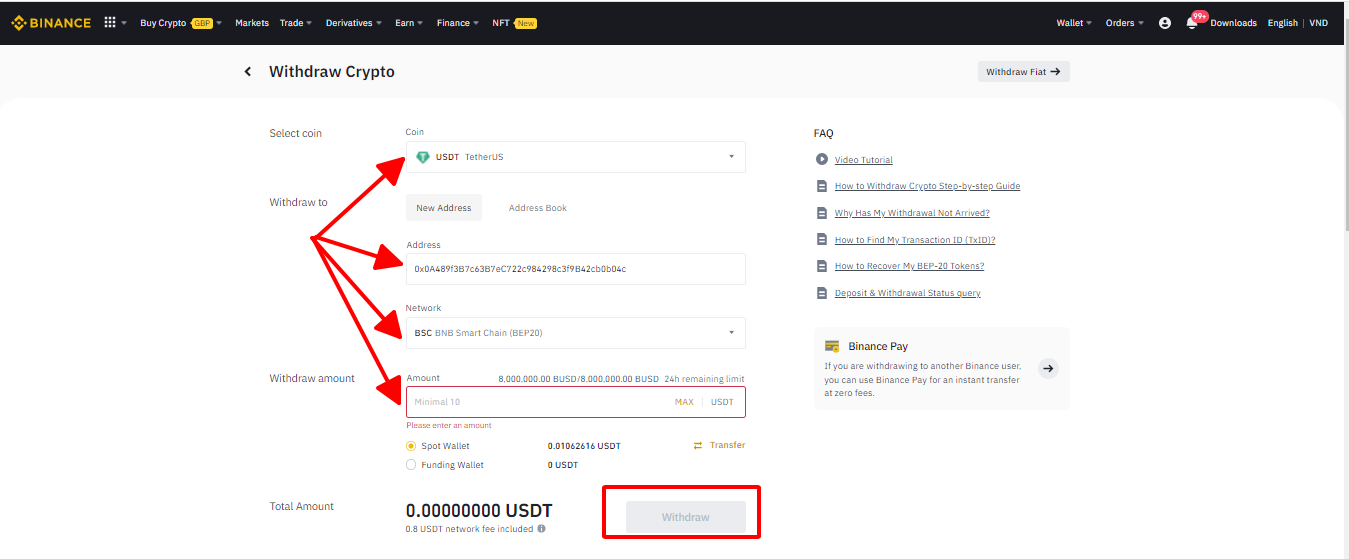Open the Orders dropdown menu

coord(1125,23)
